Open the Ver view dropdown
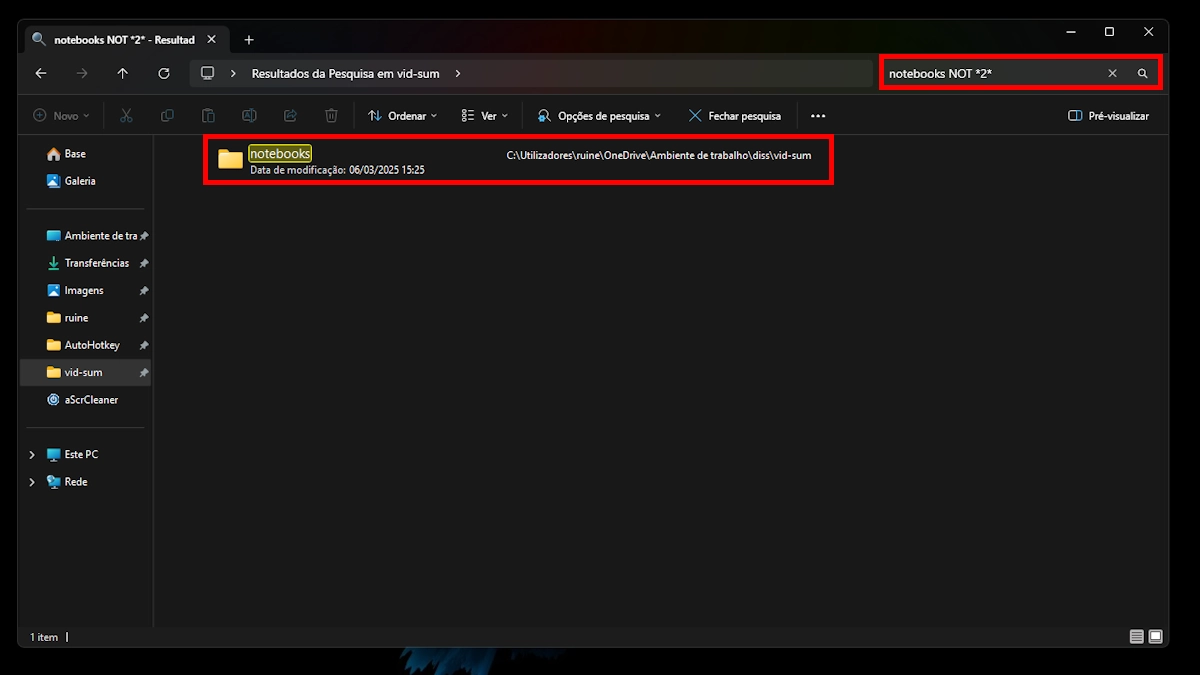Viewport: 1200px width, 675px height. [484, 116]
